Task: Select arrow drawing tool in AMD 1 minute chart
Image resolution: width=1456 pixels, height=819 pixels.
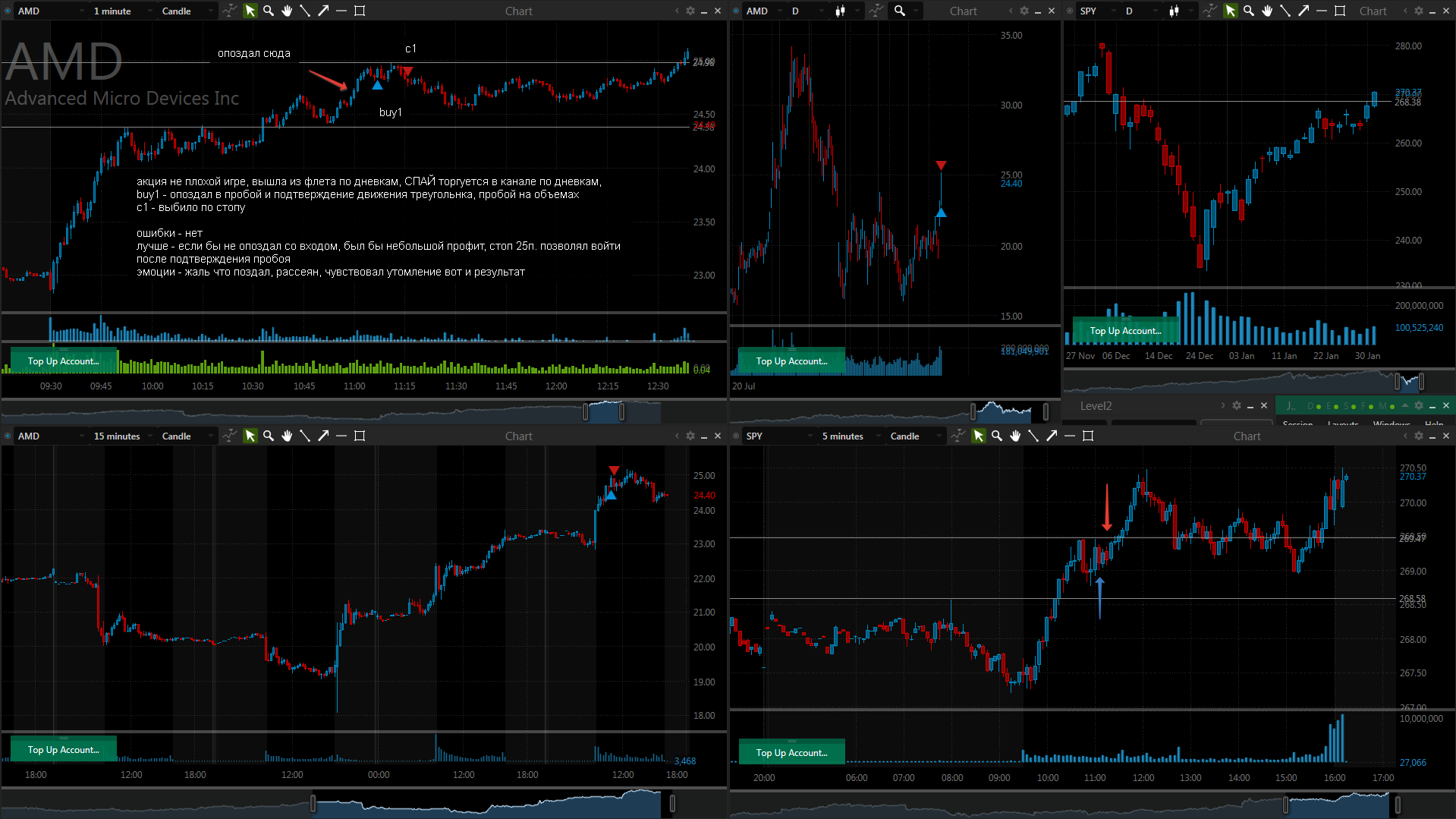Action: point(323,11)
